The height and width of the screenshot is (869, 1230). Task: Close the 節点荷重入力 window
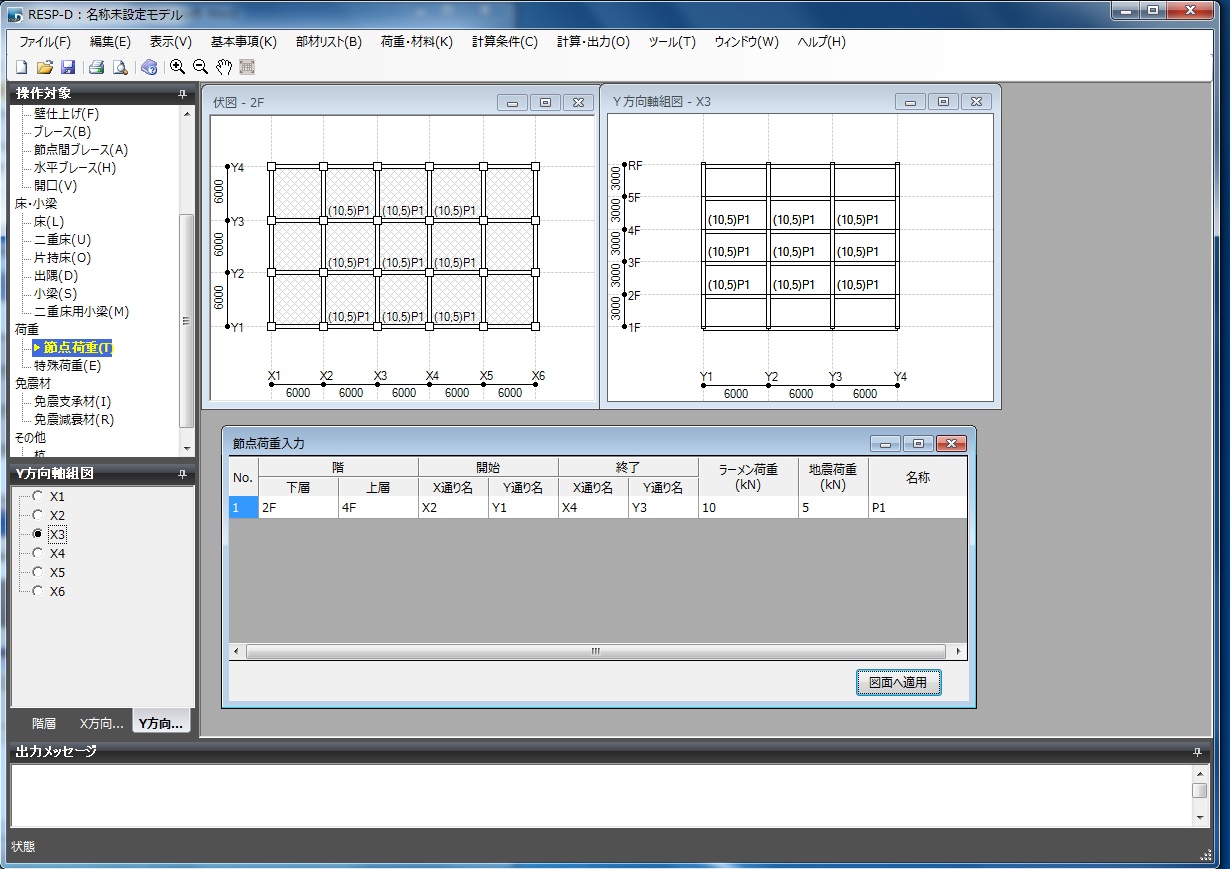951,443
